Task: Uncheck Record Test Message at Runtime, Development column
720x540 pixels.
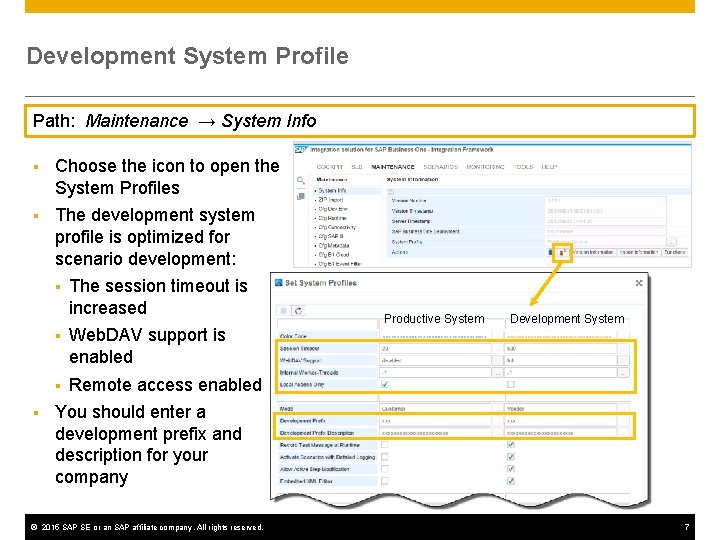Action: point(511,444)
